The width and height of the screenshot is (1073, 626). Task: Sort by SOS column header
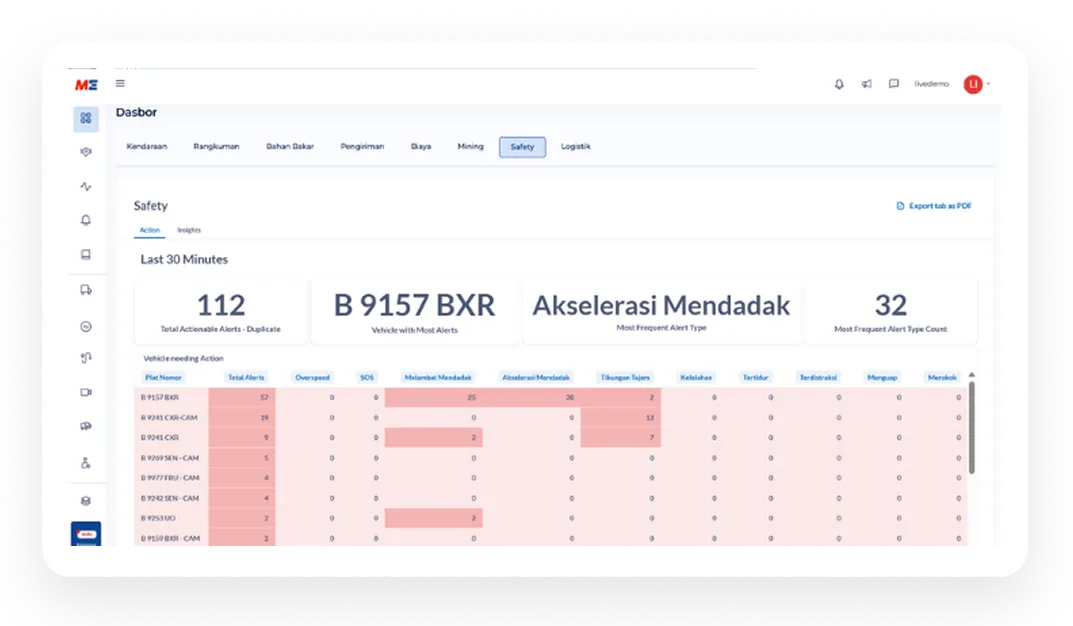pos(367,377)
